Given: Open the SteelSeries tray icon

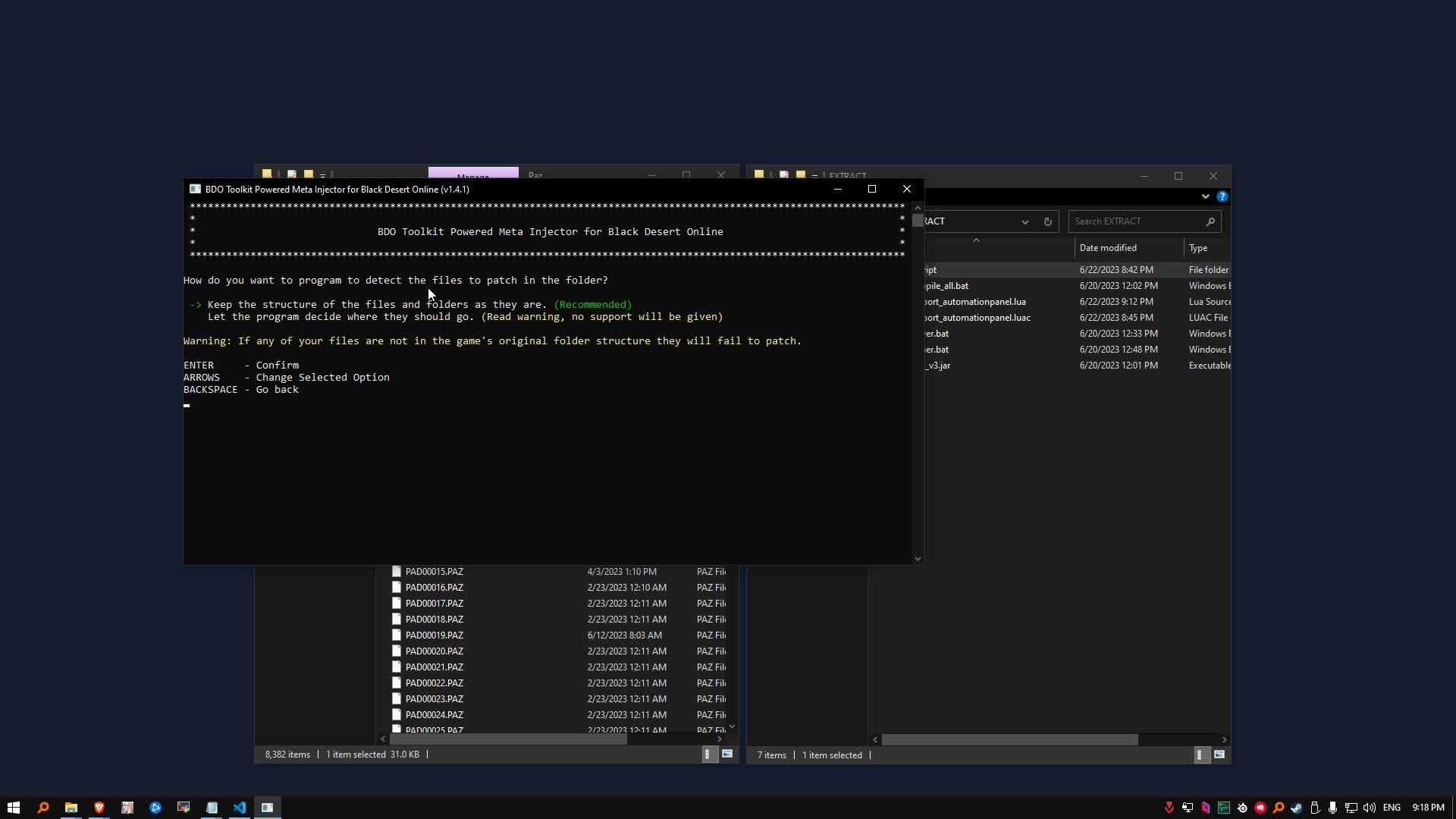Looking at the screenshot, I should click(x=1242, y=808).
